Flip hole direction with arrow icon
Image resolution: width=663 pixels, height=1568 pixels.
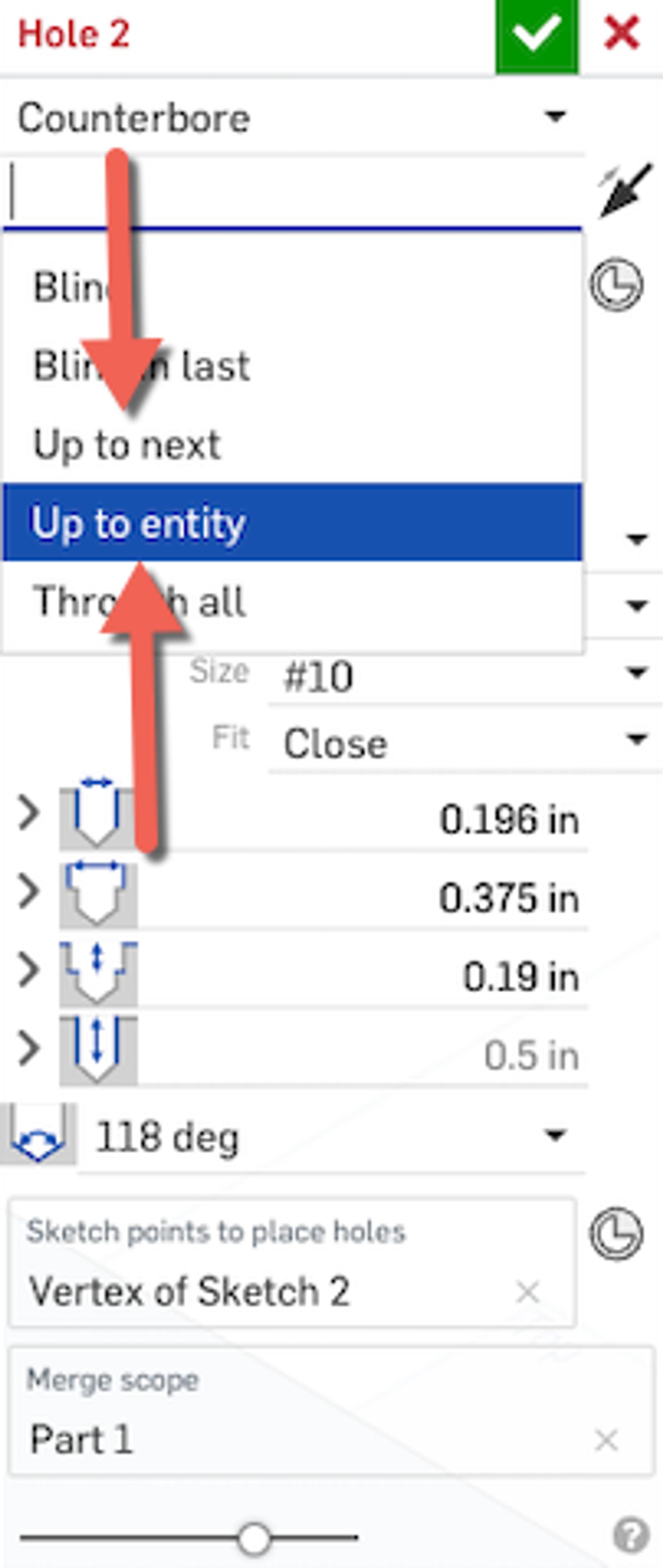point(623,191)
